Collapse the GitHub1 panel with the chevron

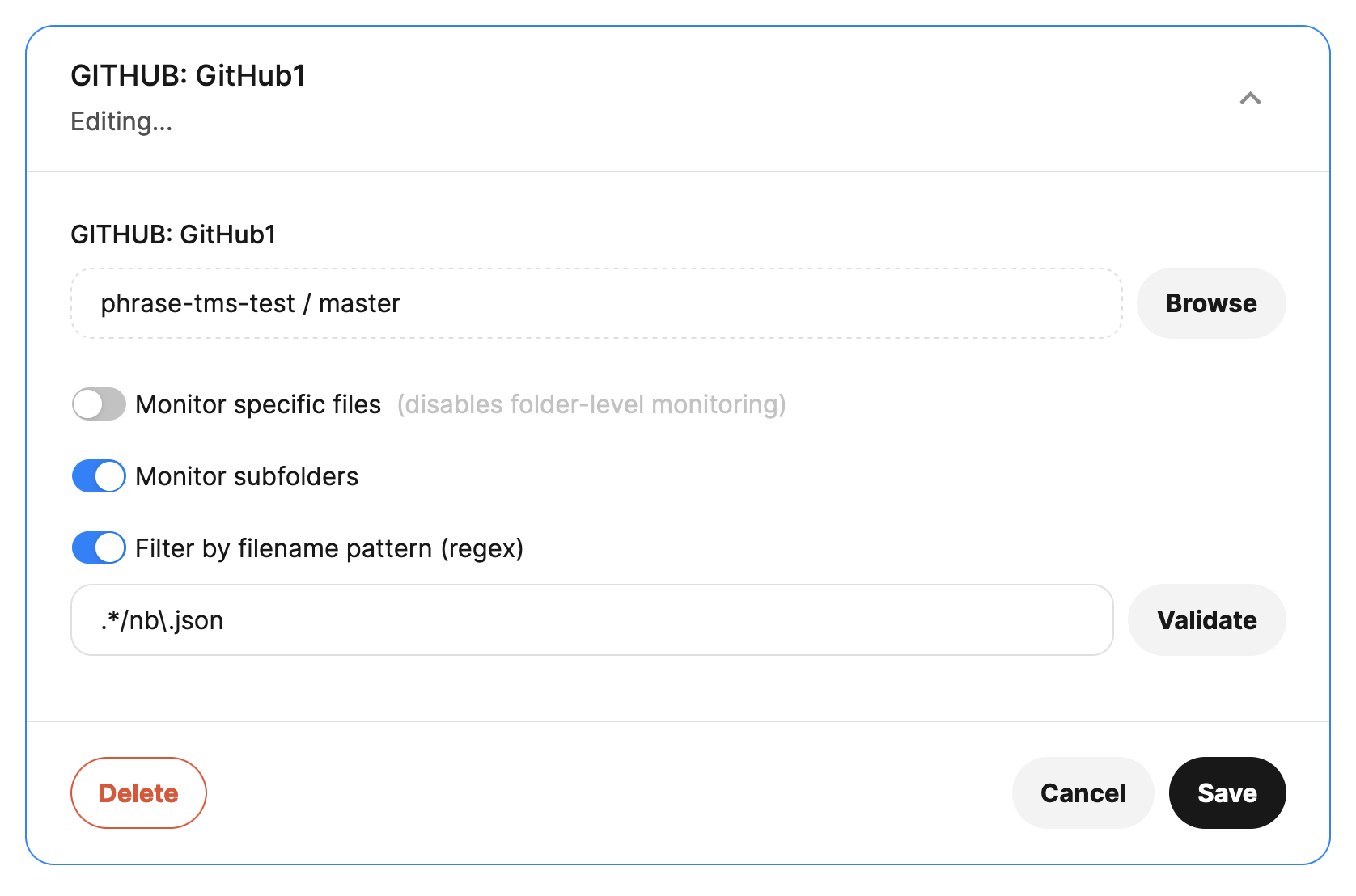coord(1250,99)
